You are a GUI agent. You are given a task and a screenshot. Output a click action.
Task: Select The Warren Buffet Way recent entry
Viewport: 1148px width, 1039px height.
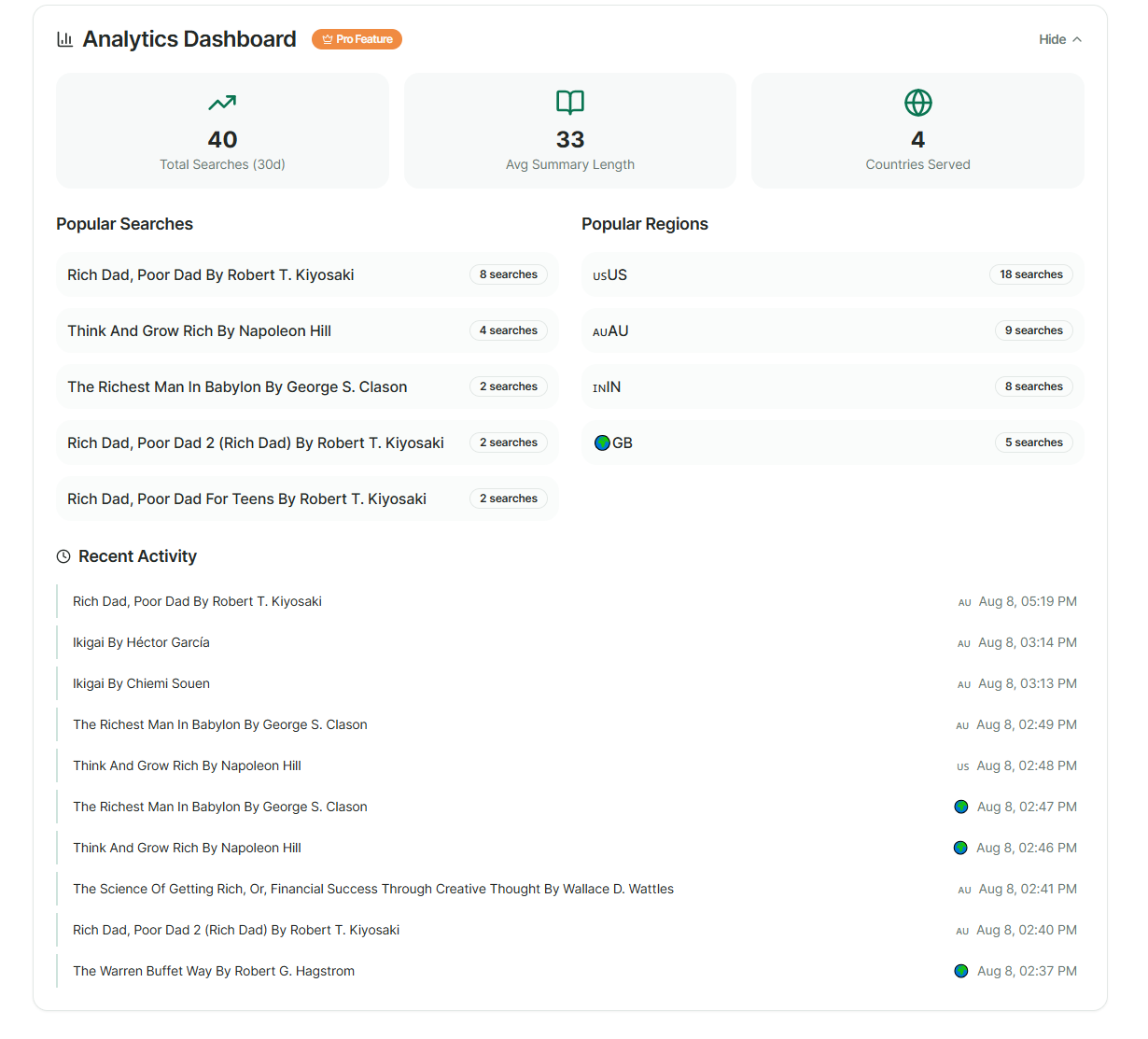tap(214, 971)
